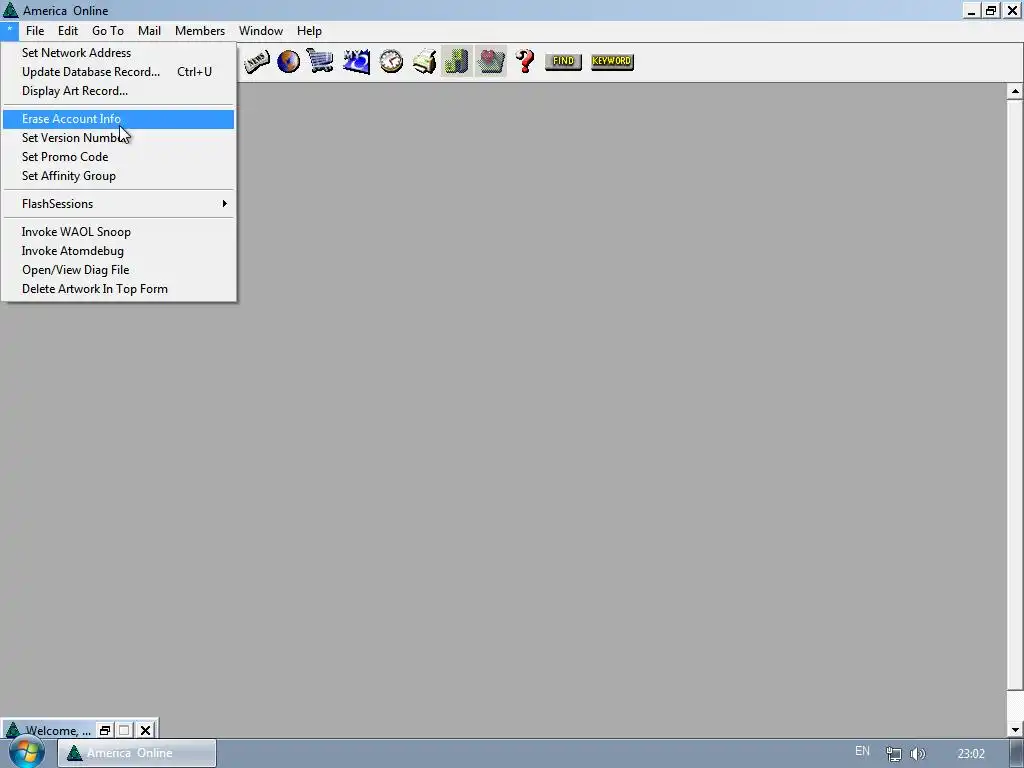Open the Windows Start orb
The image size is (1024, 768).
pos(25,753)
